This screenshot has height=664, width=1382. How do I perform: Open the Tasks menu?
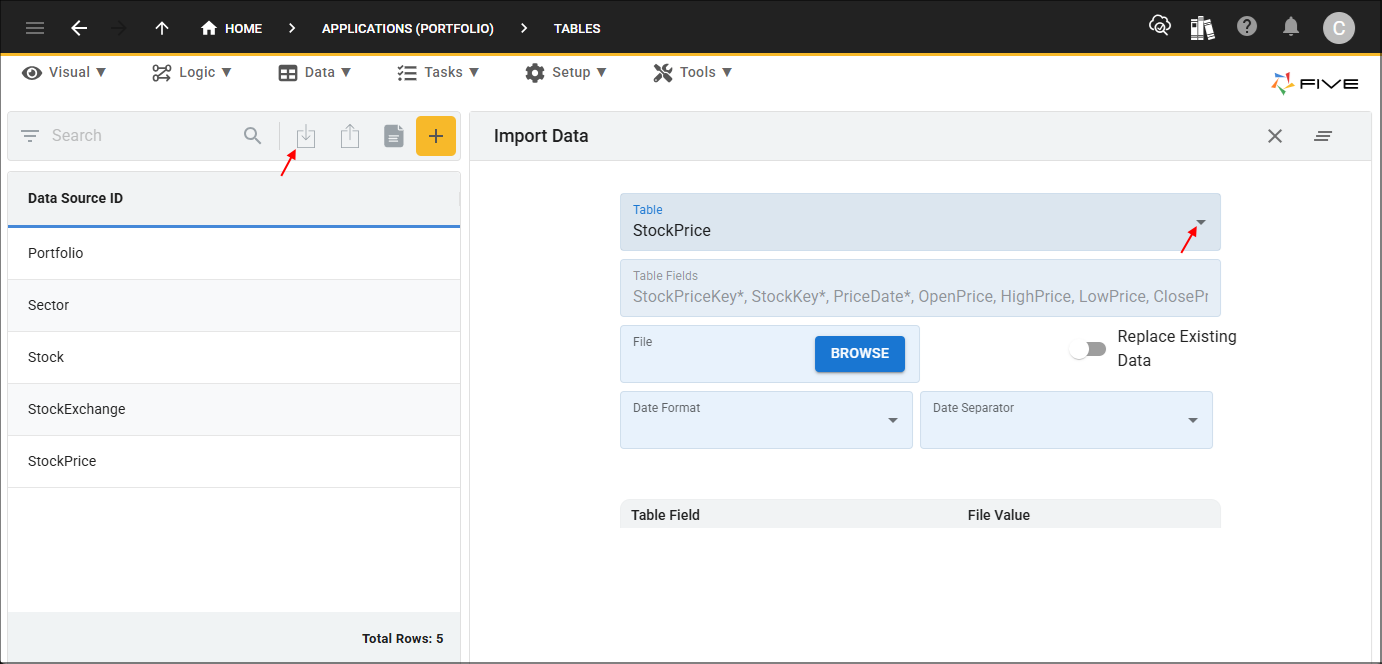click(438, 72)
